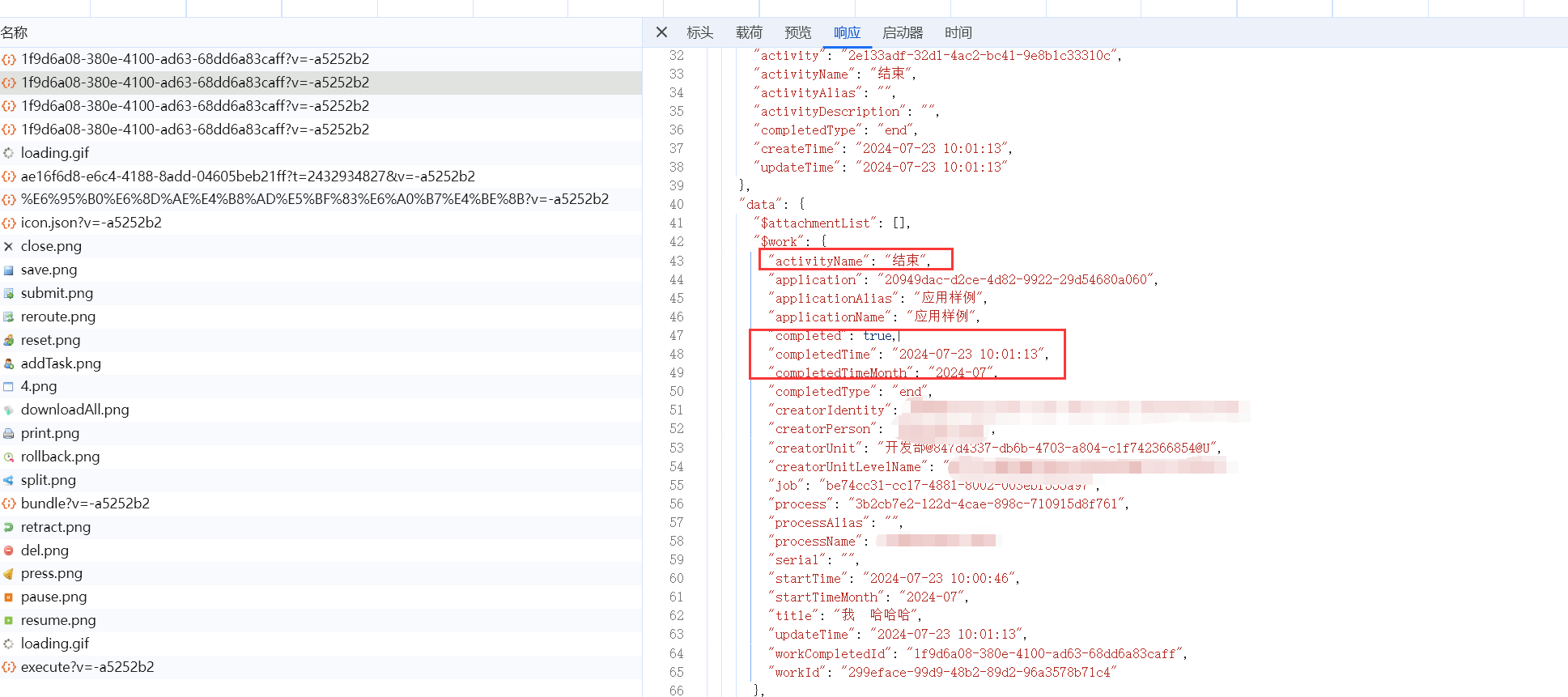Image resolution: width=1568 pixels, height=697 pixels.
Task: Click the JSON icon beside execute?v=-a5252b2
Action: 8,667
